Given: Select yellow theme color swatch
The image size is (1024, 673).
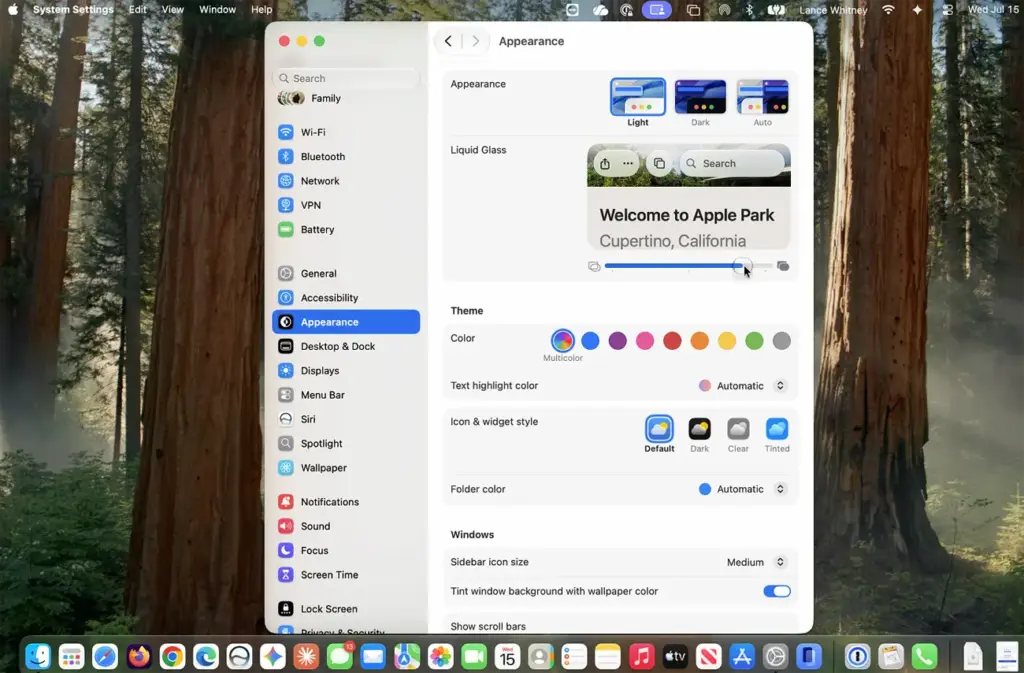Looking at the screenshot, I should click(x=727, y=341).
